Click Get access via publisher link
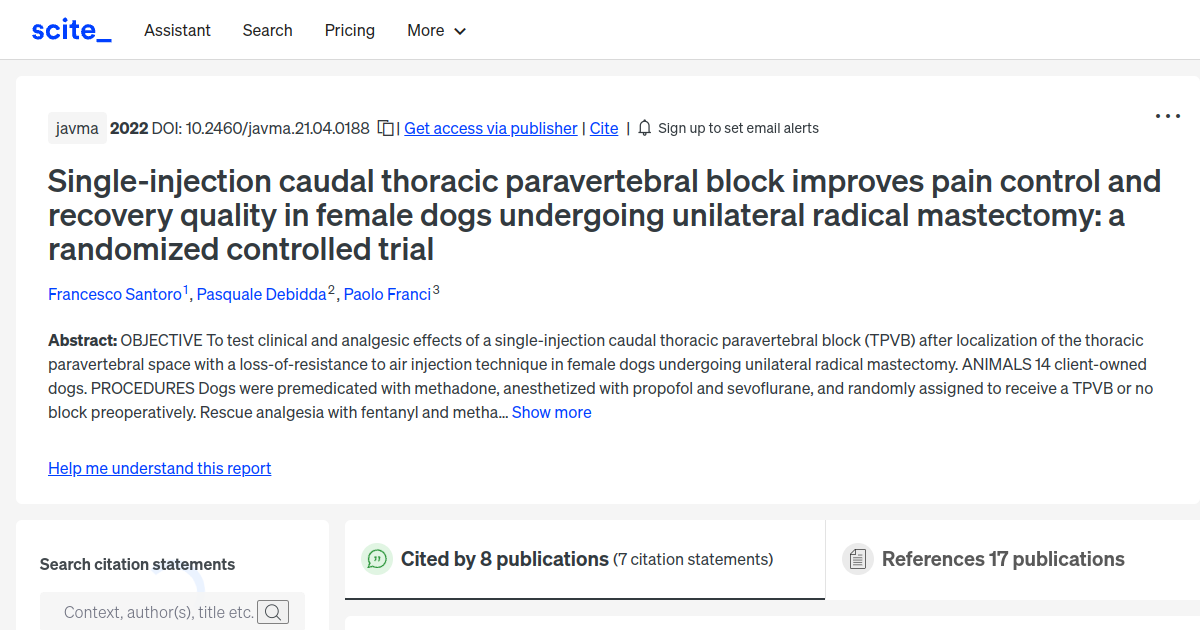The width and height of the screenshot is (1200, 630). (x=490, y=128)
